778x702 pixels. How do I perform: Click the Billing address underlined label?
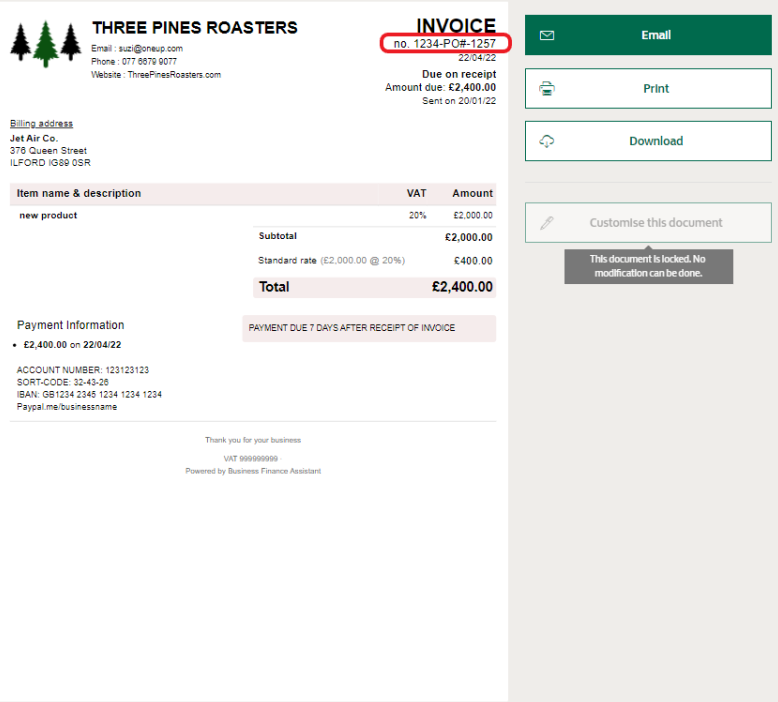pos(41,124)
